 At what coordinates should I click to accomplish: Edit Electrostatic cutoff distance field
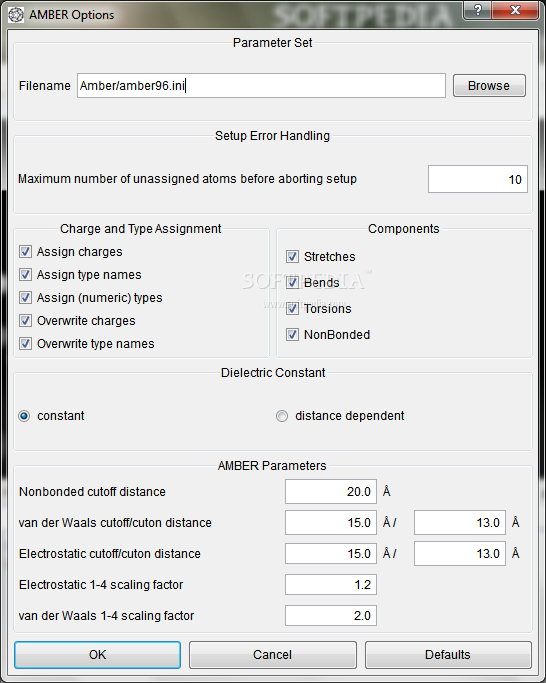[331, 554]
